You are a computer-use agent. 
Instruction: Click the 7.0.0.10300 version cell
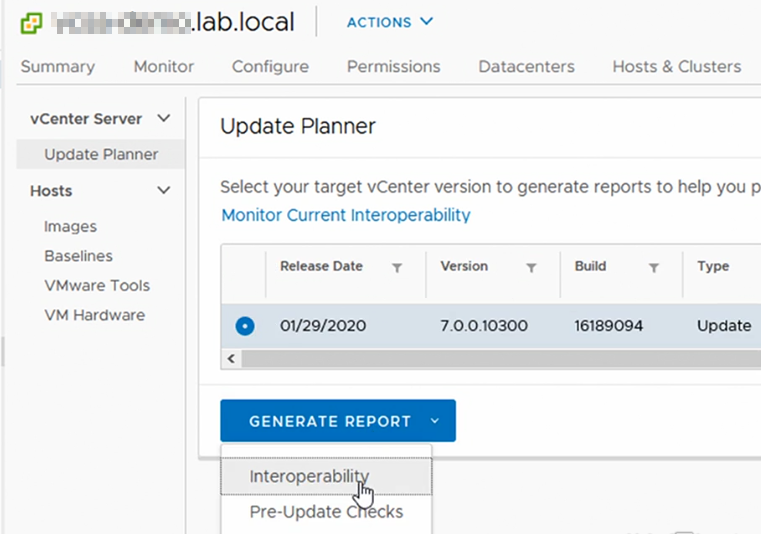484,326
